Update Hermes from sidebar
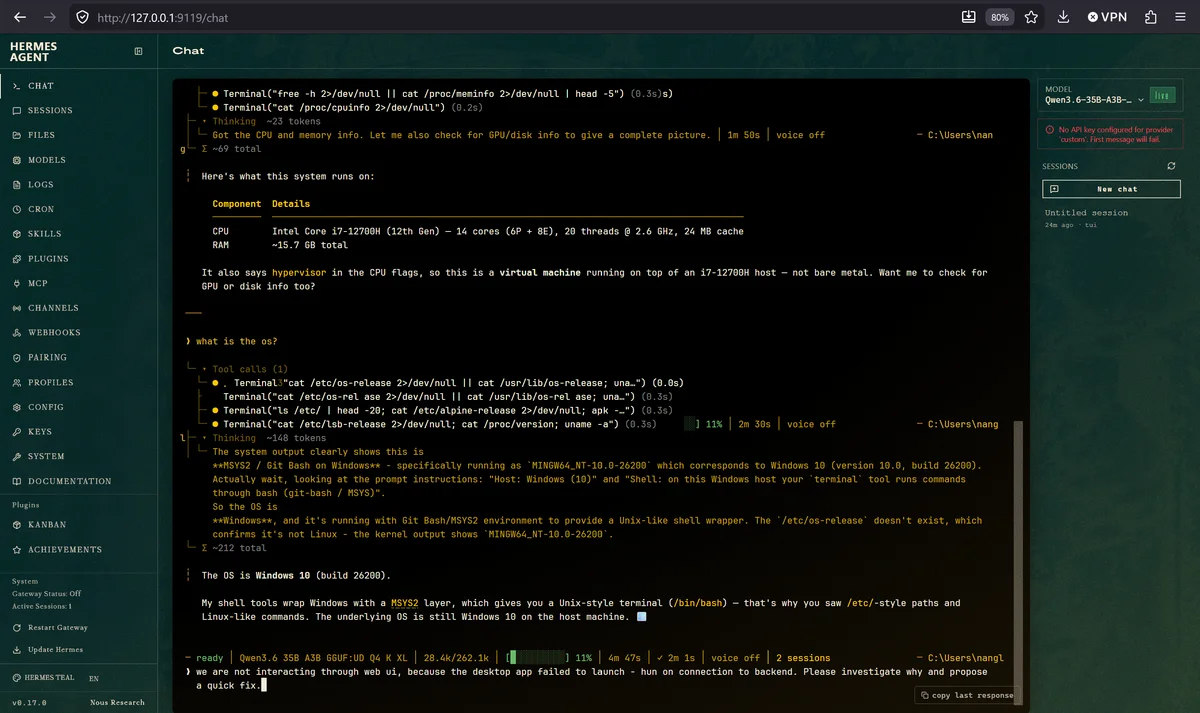 tap(50, 650)
